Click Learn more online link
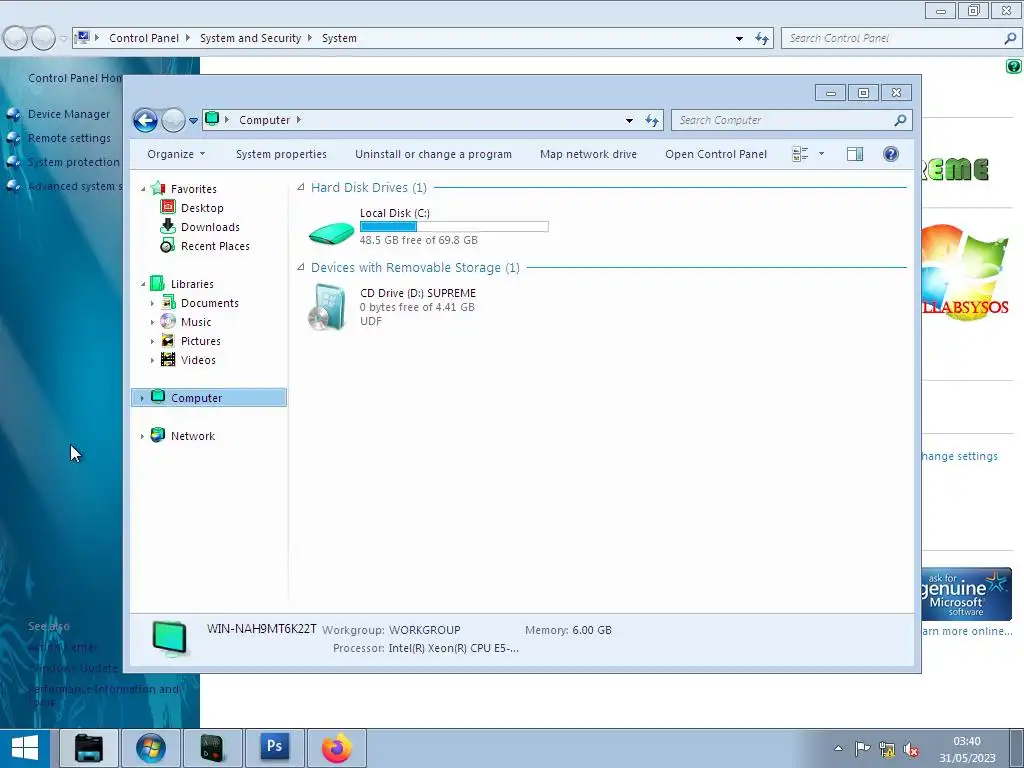Viewport: 1024px width, 768px height. [967, 631]
